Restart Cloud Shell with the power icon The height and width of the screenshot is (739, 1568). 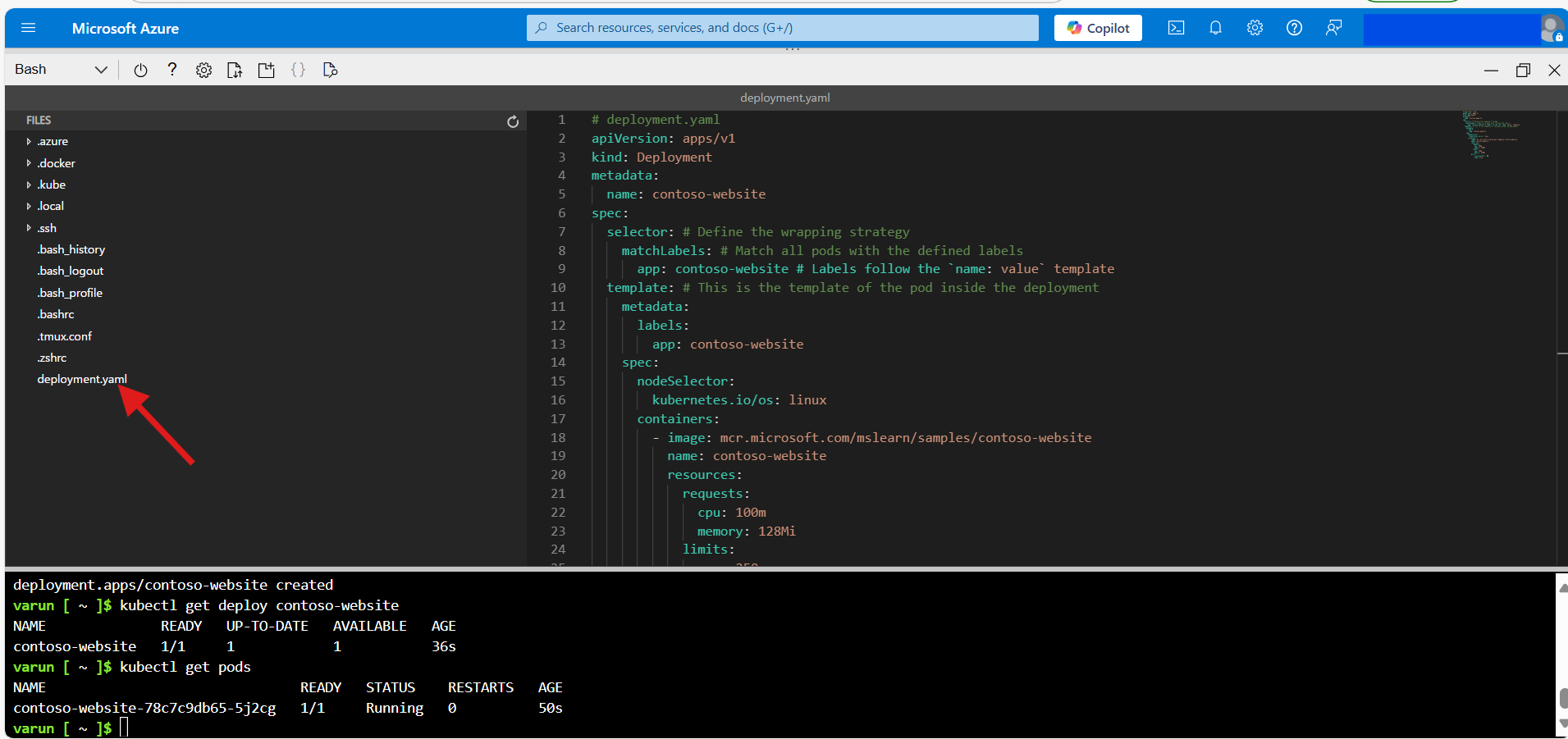point(140,70)
